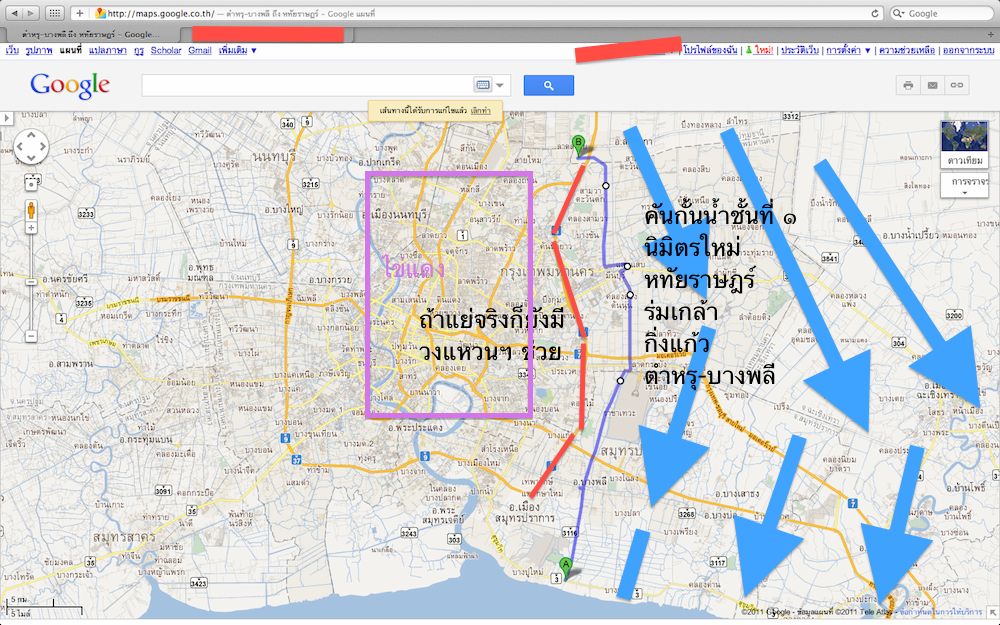
Task: Email the map using the envelope icon
Action: (932, 85)
